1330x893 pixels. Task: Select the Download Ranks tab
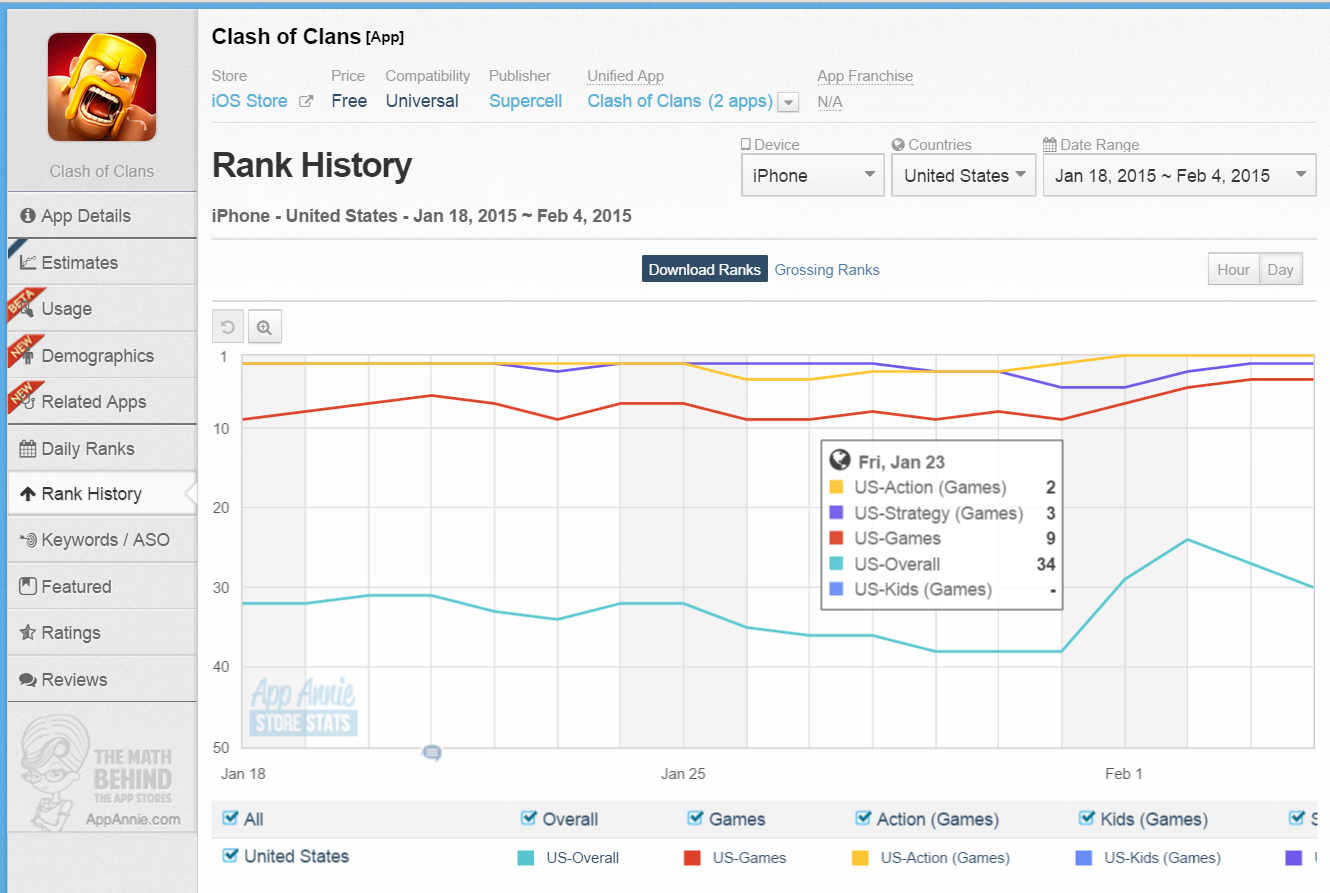point(705,270)
